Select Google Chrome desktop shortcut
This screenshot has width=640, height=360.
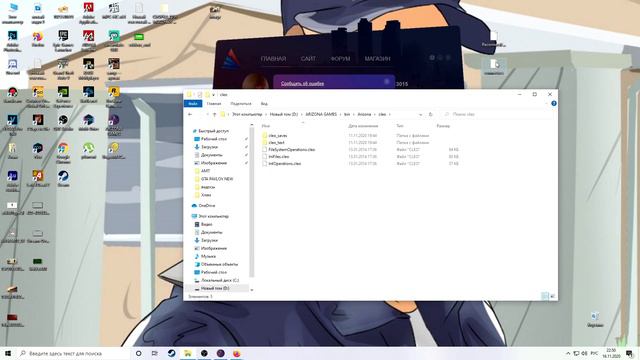(63, 153)
